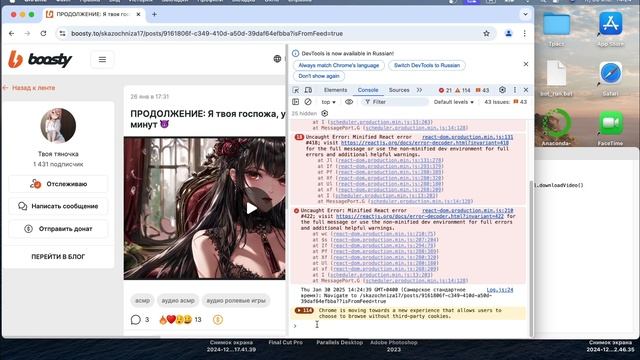Click Don't show again
Screen dimensions: 640x360
(x=319, y=76)
